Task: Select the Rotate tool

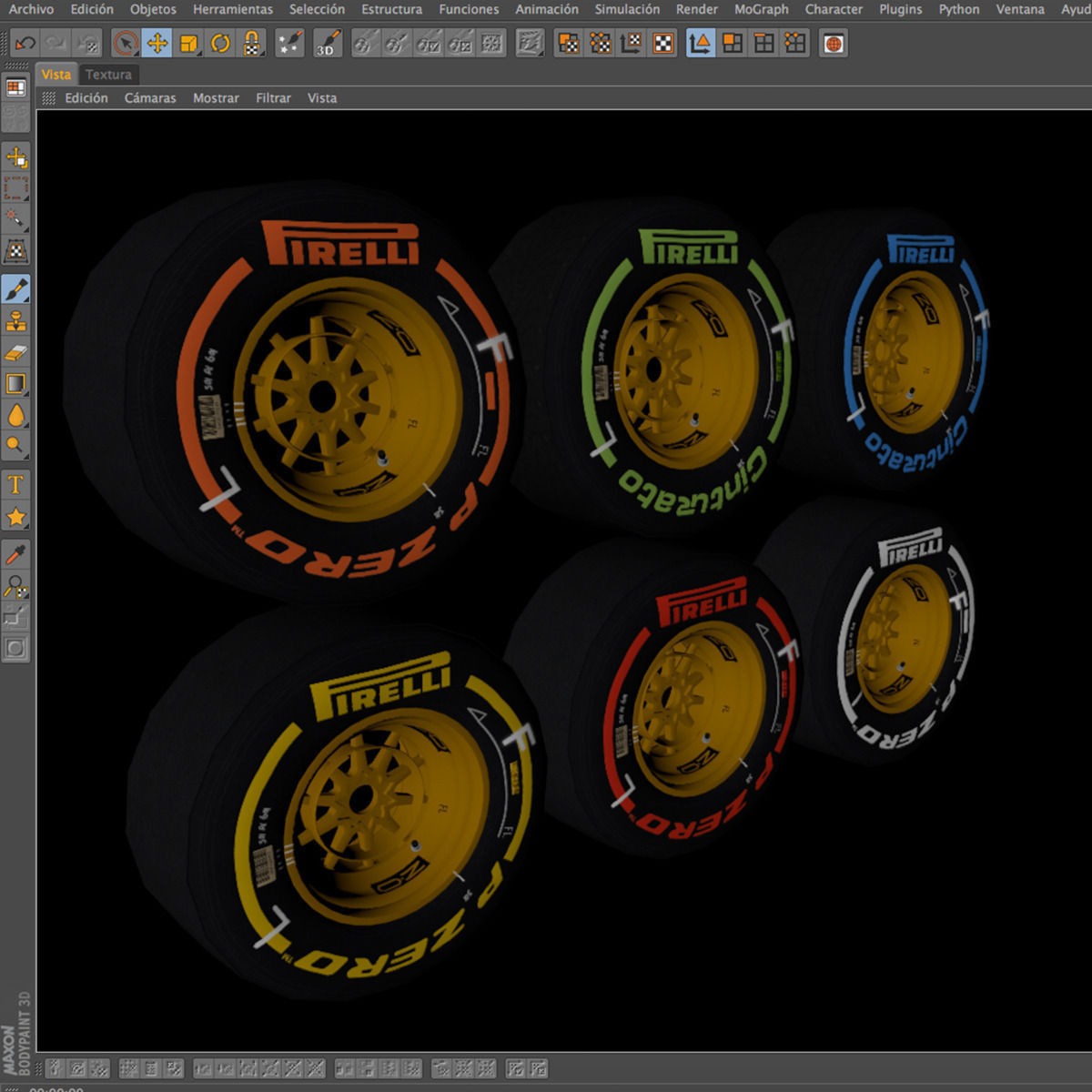Action: tap(220, 43)
